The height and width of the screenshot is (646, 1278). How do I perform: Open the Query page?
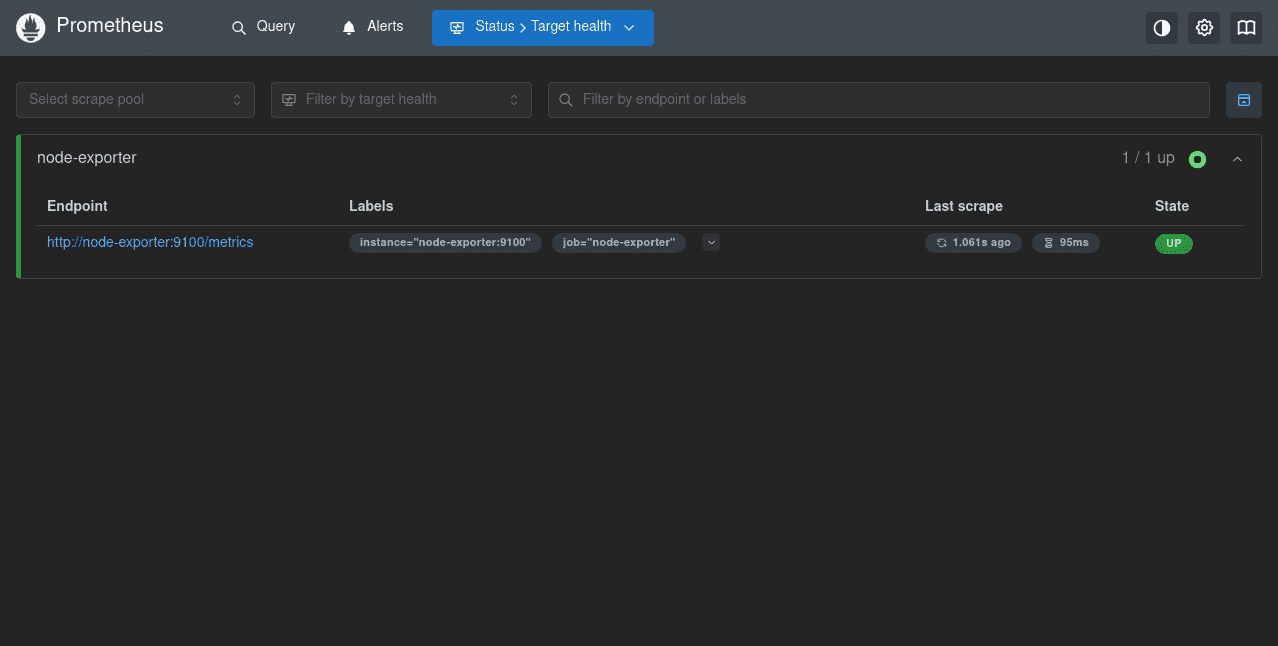263,27
